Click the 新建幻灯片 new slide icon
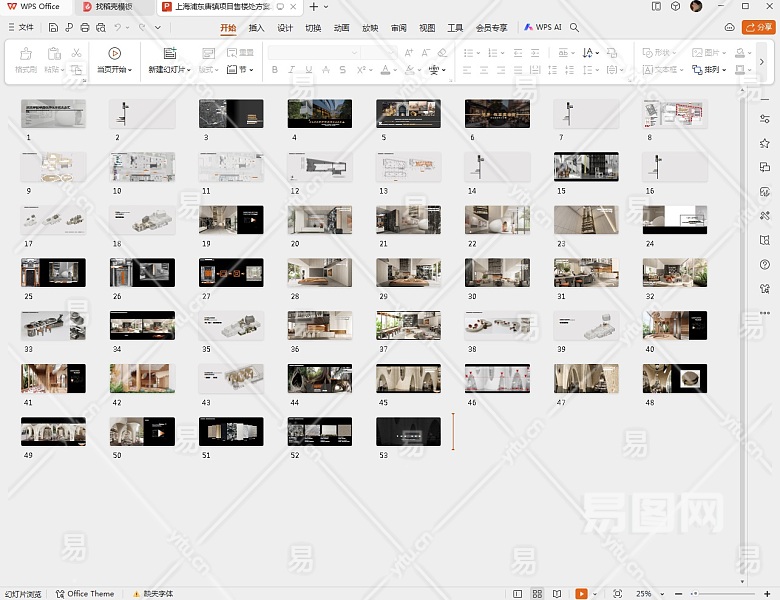 tap(170, 53)
